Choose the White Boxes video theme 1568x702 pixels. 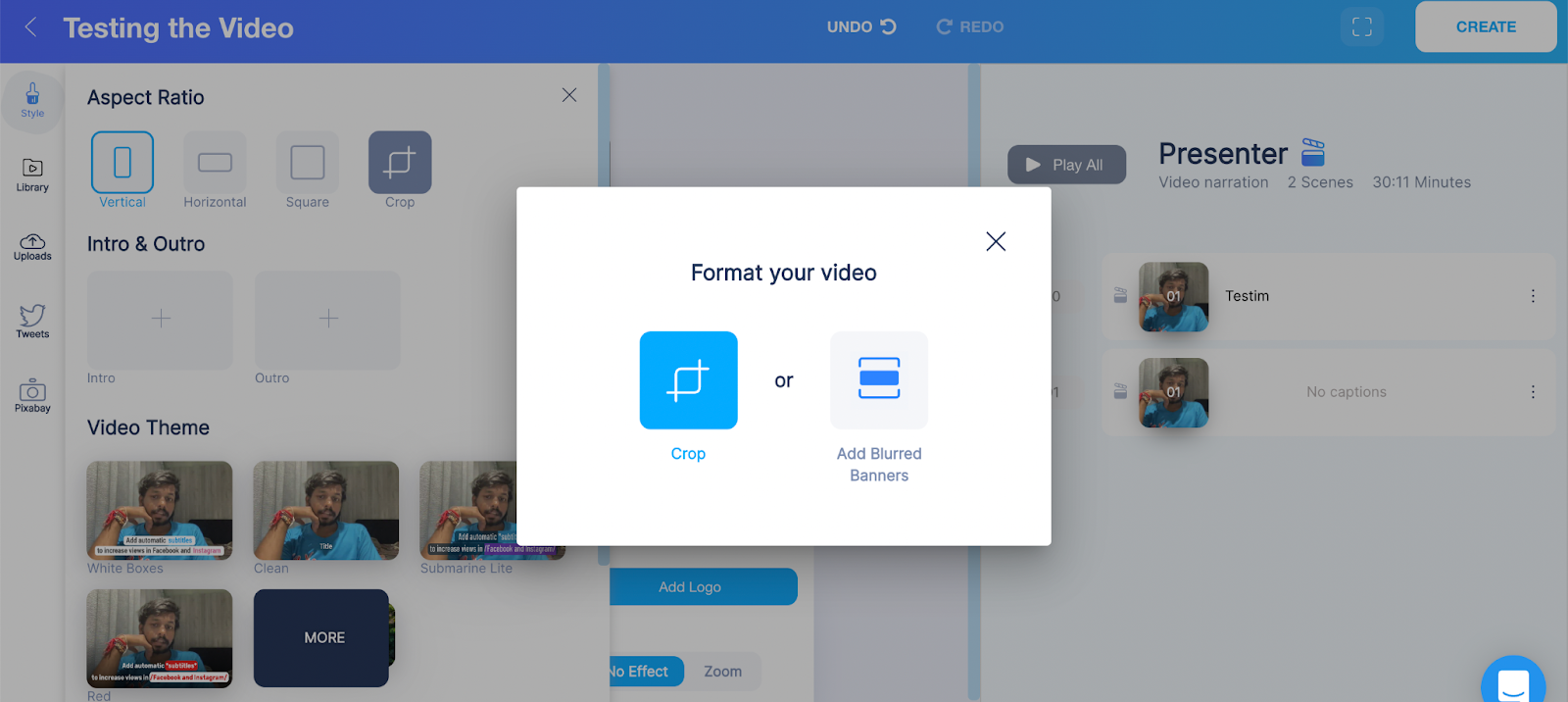[x=160, y=511]
